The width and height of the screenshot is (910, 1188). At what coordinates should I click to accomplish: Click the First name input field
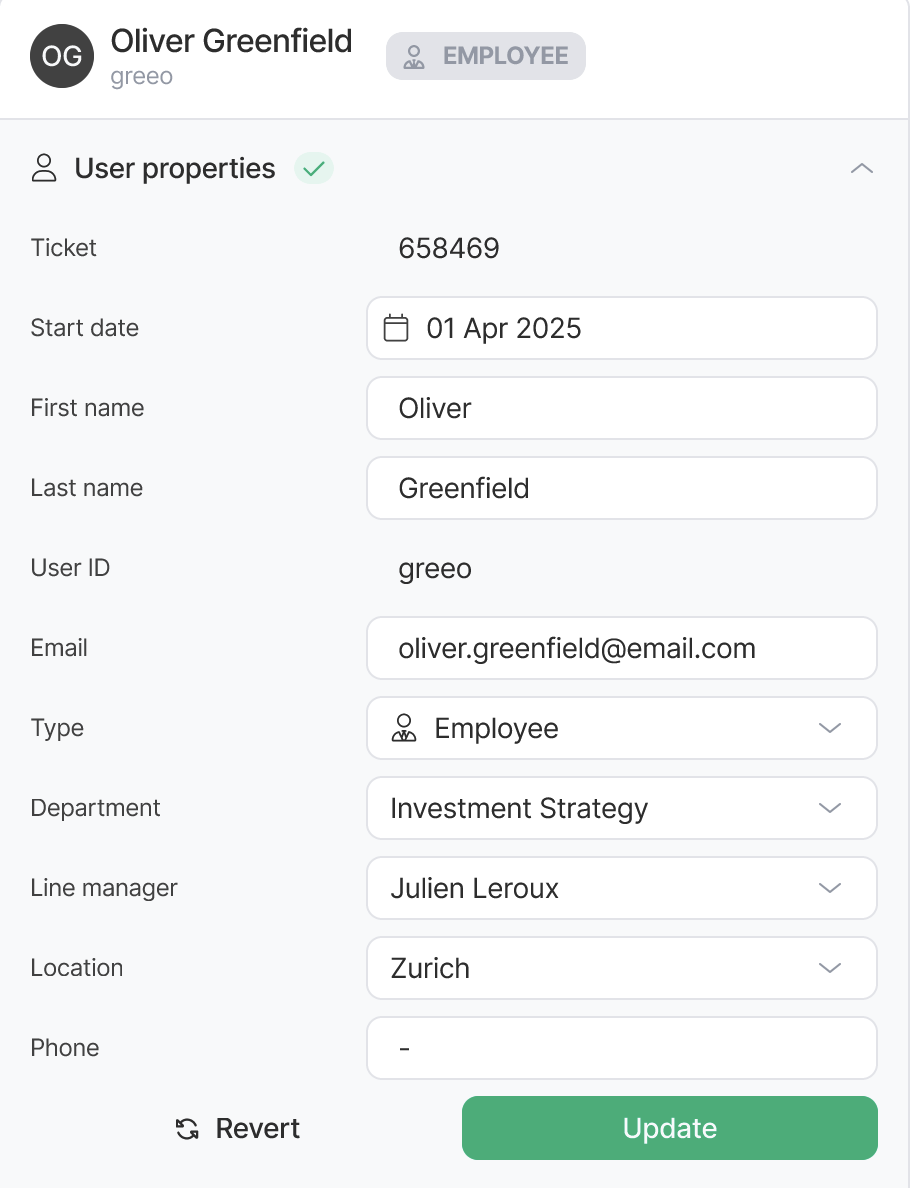[621, 408]
